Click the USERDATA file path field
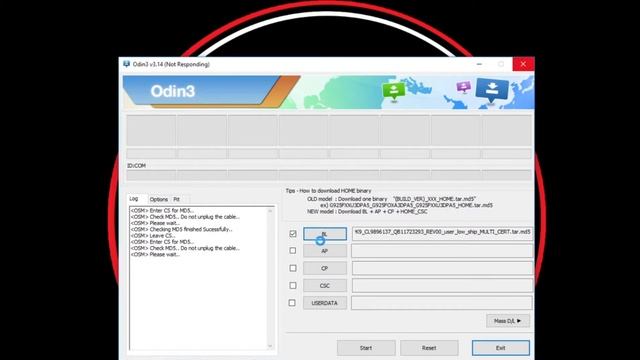 tap(442, 303)
